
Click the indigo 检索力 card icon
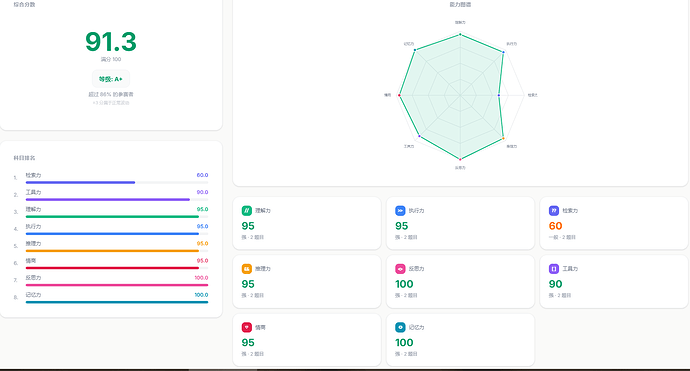554,210
